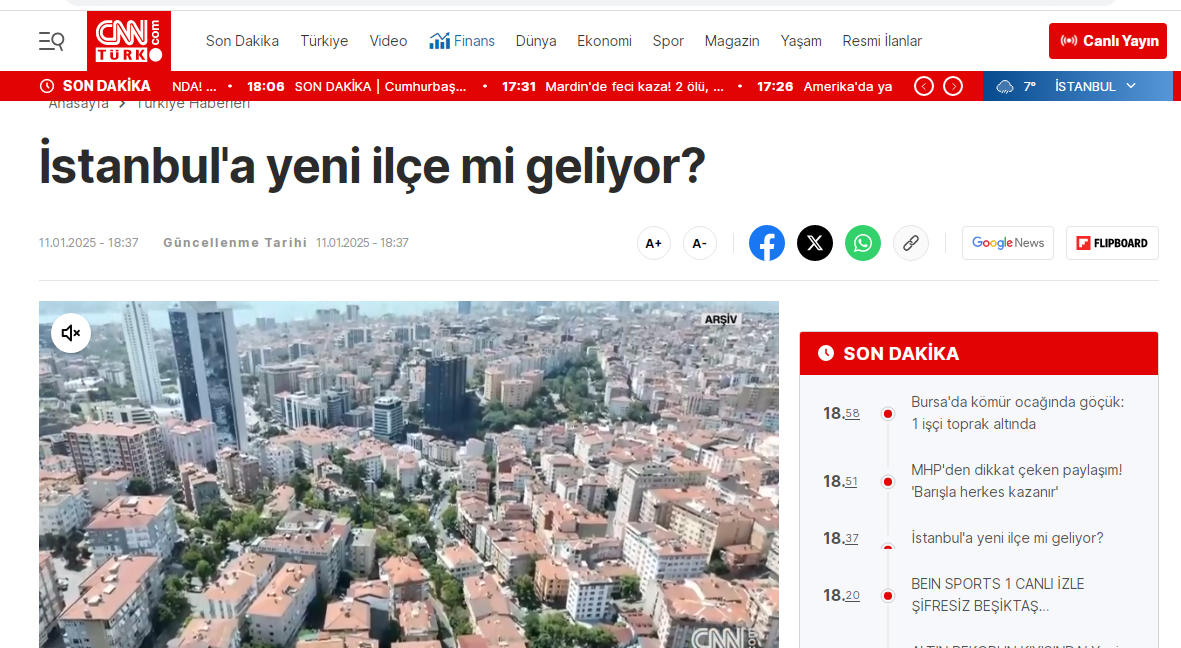Follow on Google News button

pyautogui.click(x=1008, y=243)
